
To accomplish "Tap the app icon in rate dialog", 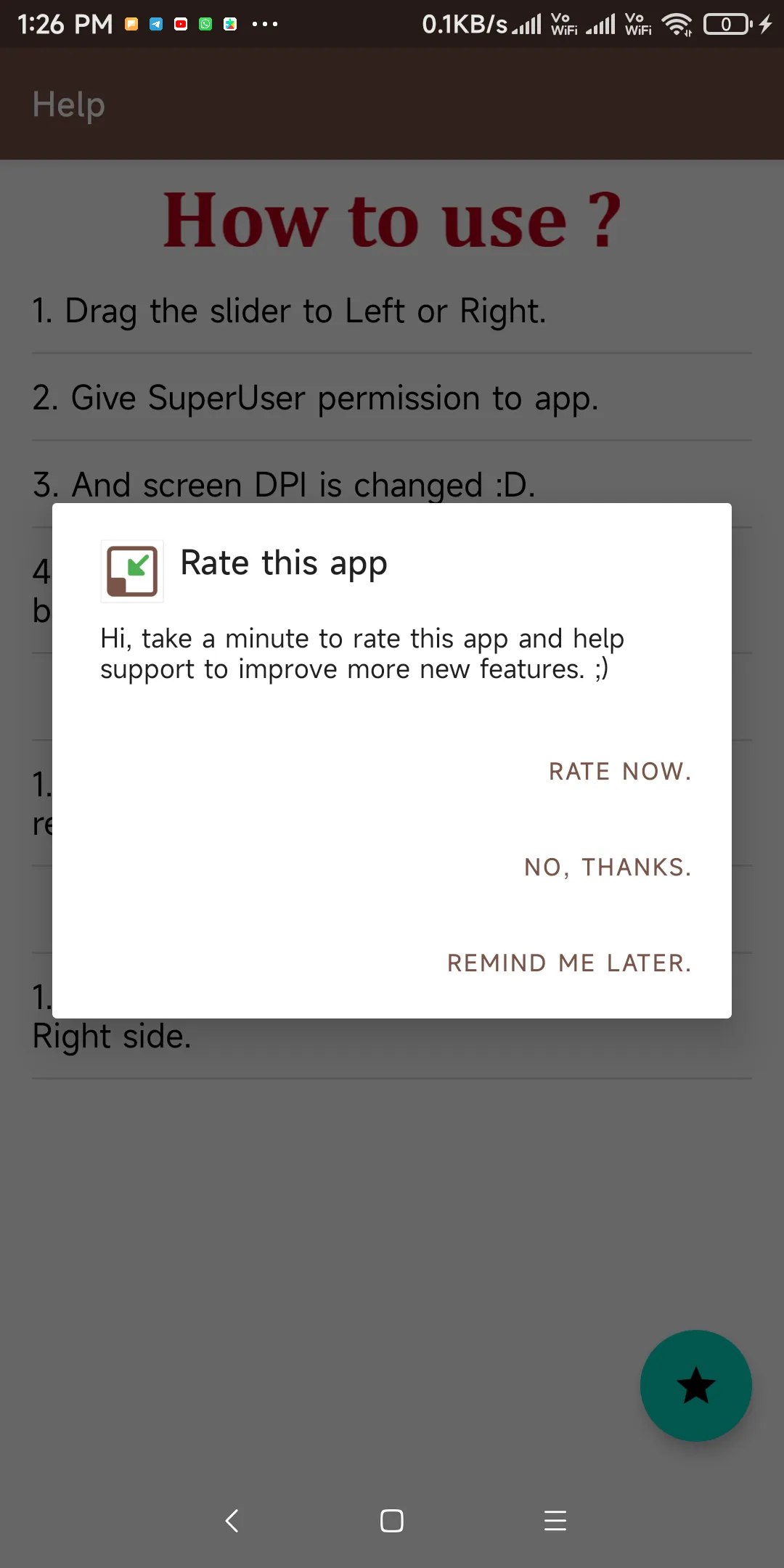I will (x=132, y=571).
